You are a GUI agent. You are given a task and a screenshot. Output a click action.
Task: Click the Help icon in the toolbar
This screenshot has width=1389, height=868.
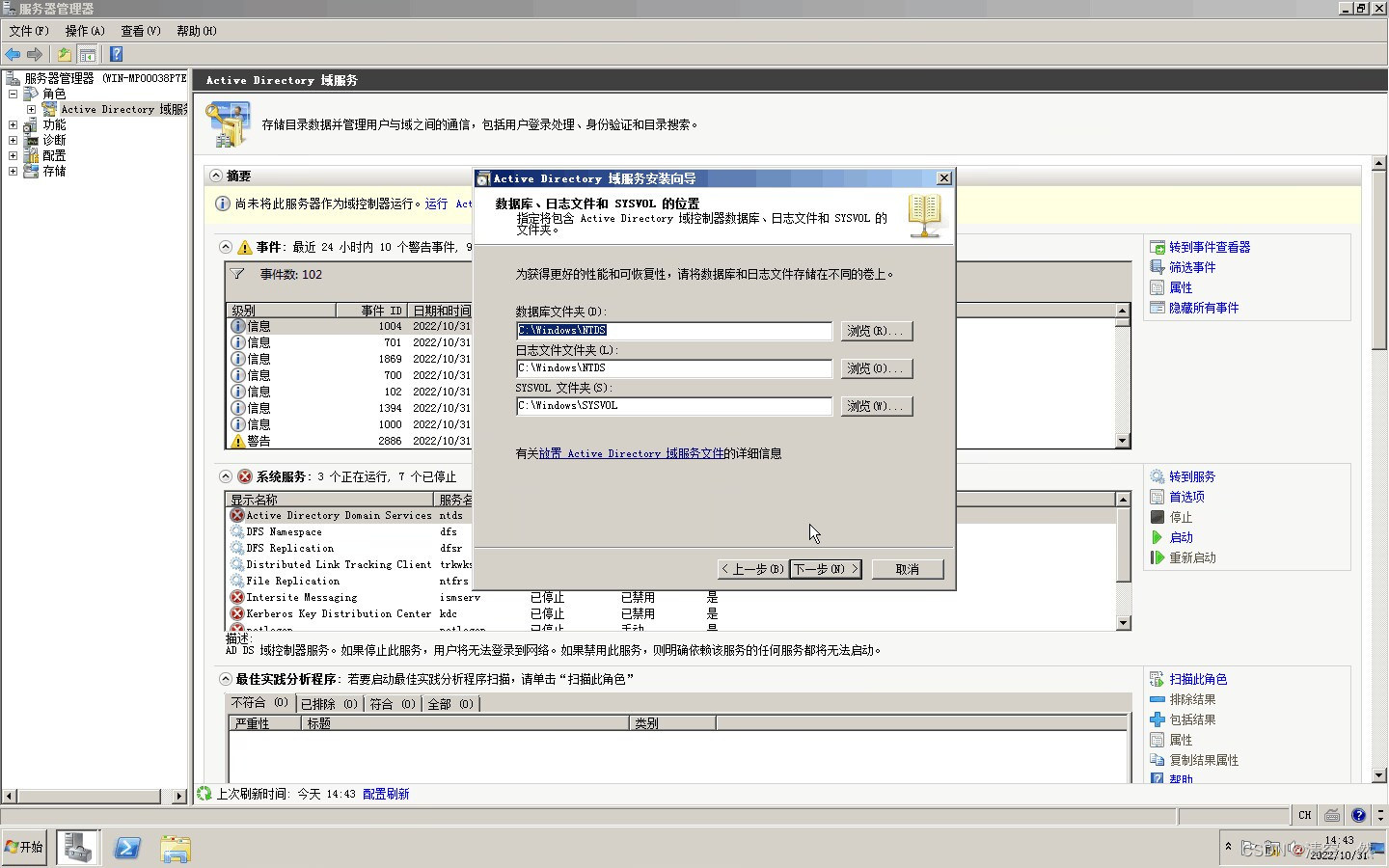116,55
